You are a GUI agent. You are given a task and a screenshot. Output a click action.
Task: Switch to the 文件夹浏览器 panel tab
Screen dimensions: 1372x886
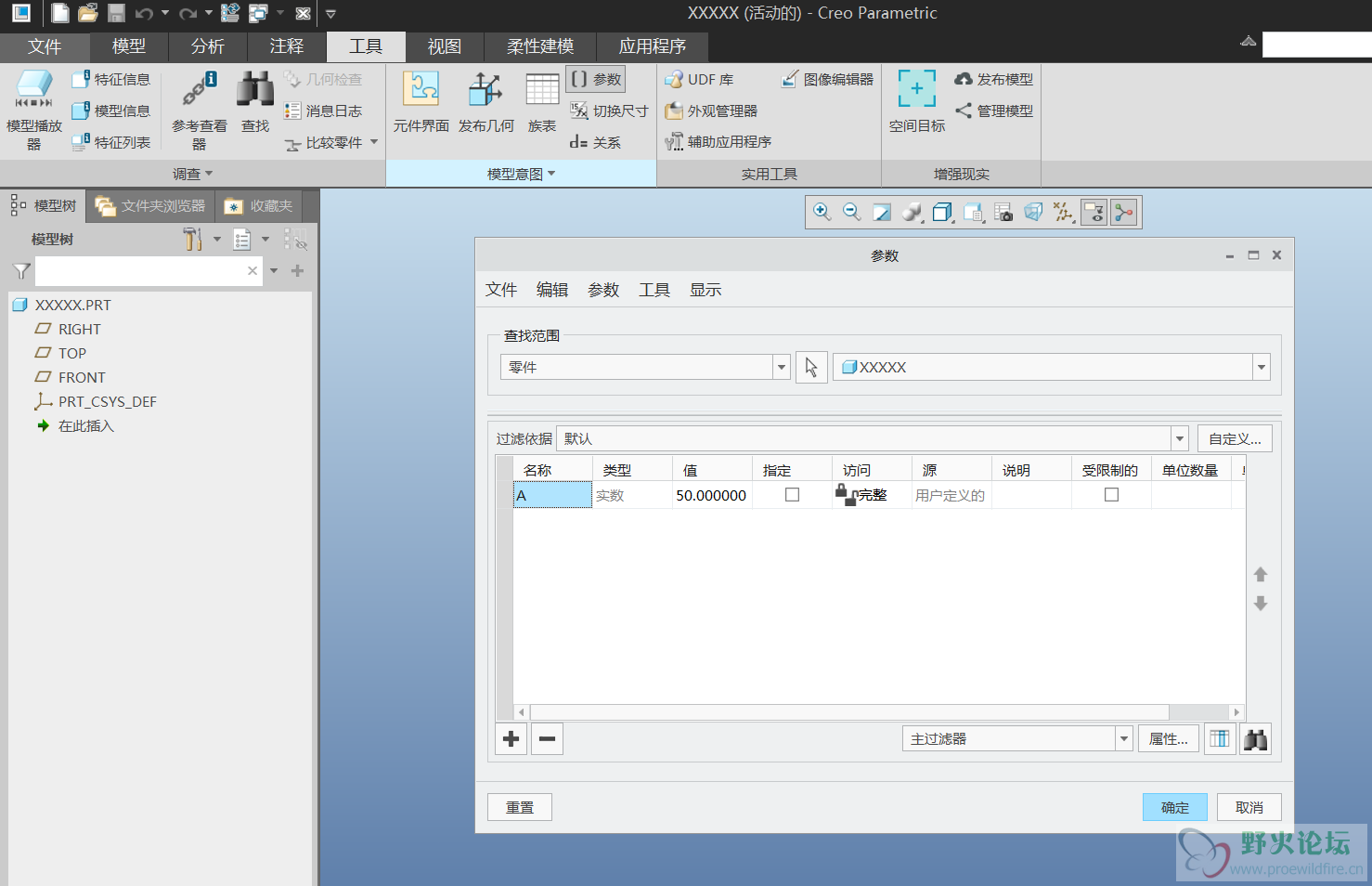click(x=150, y=206)
